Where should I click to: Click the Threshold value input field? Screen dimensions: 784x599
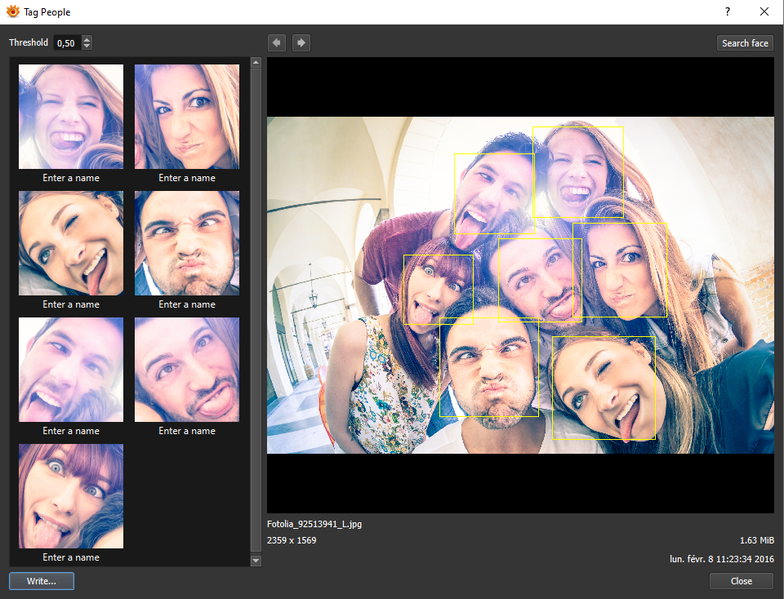[x=67, y=43]
